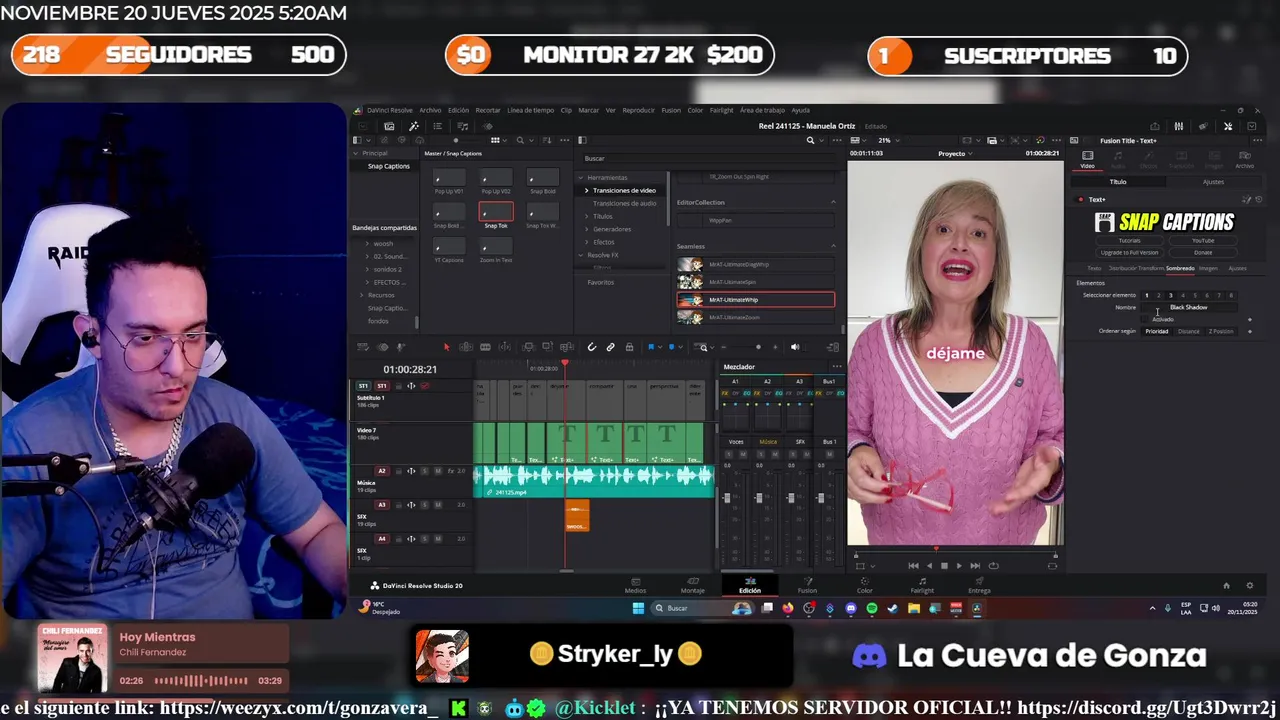Toggle the linked selection chain icon
This screenshot has width=1280, height=720.
[610, 347]
